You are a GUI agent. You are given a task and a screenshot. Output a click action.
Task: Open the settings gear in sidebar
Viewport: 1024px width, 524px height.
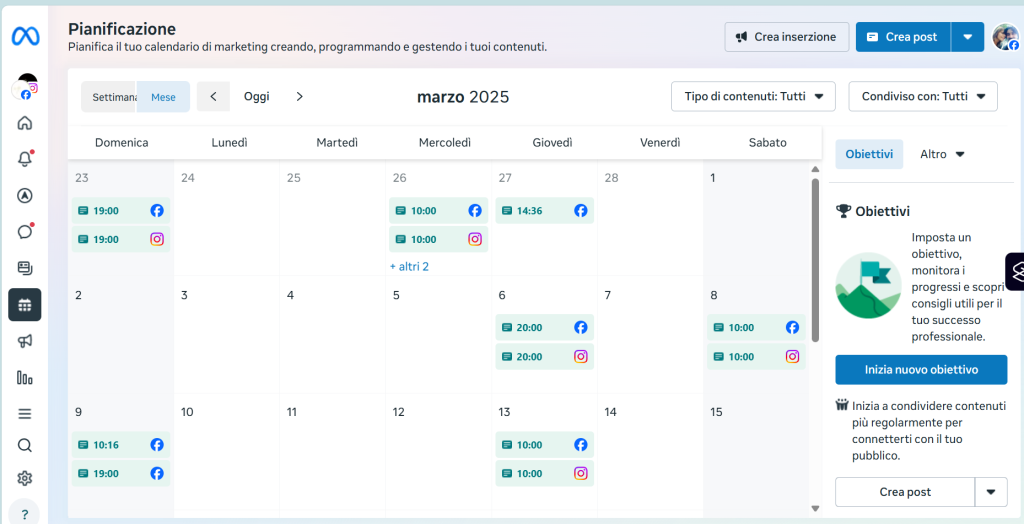click(x=25, y=478)
